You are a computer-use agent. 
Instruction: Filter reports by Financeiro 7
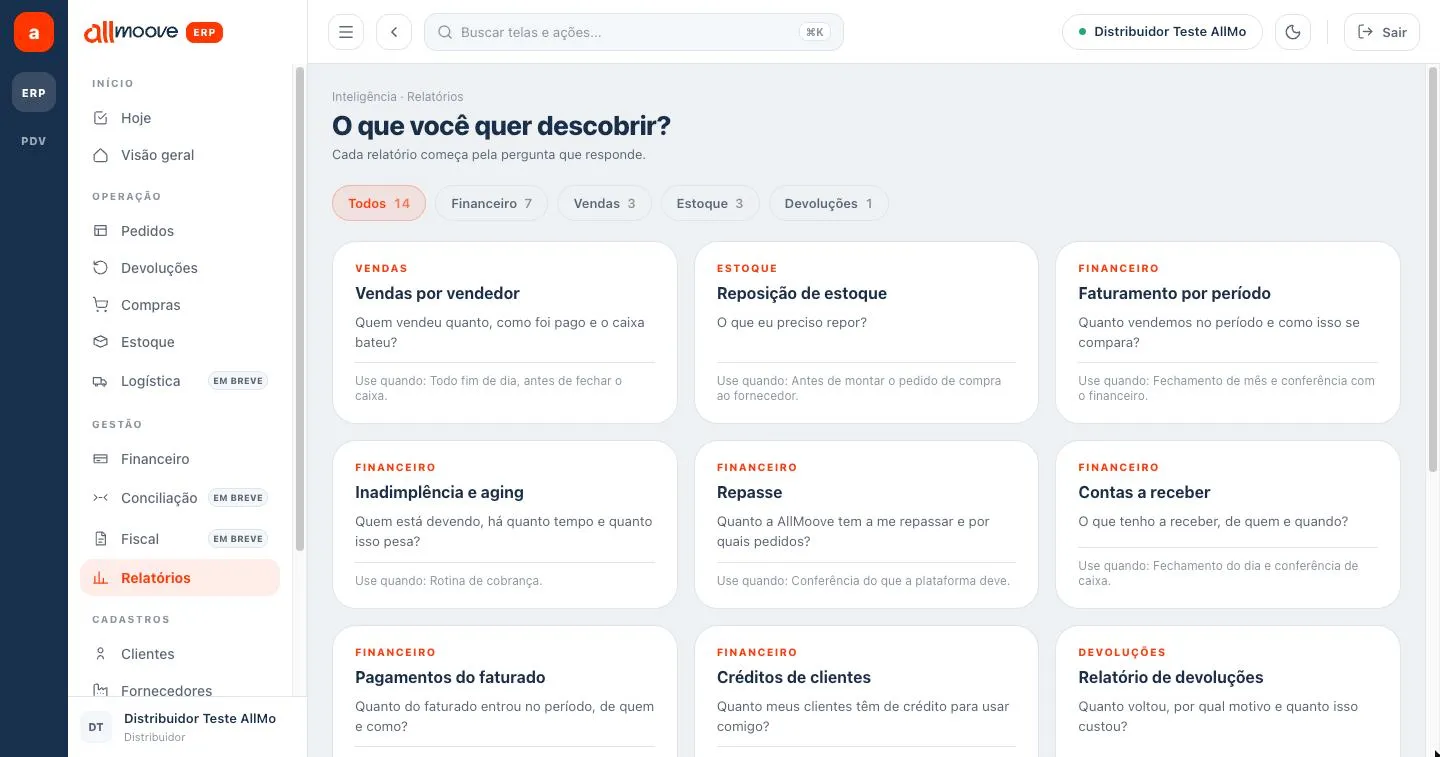click(491, 203)
